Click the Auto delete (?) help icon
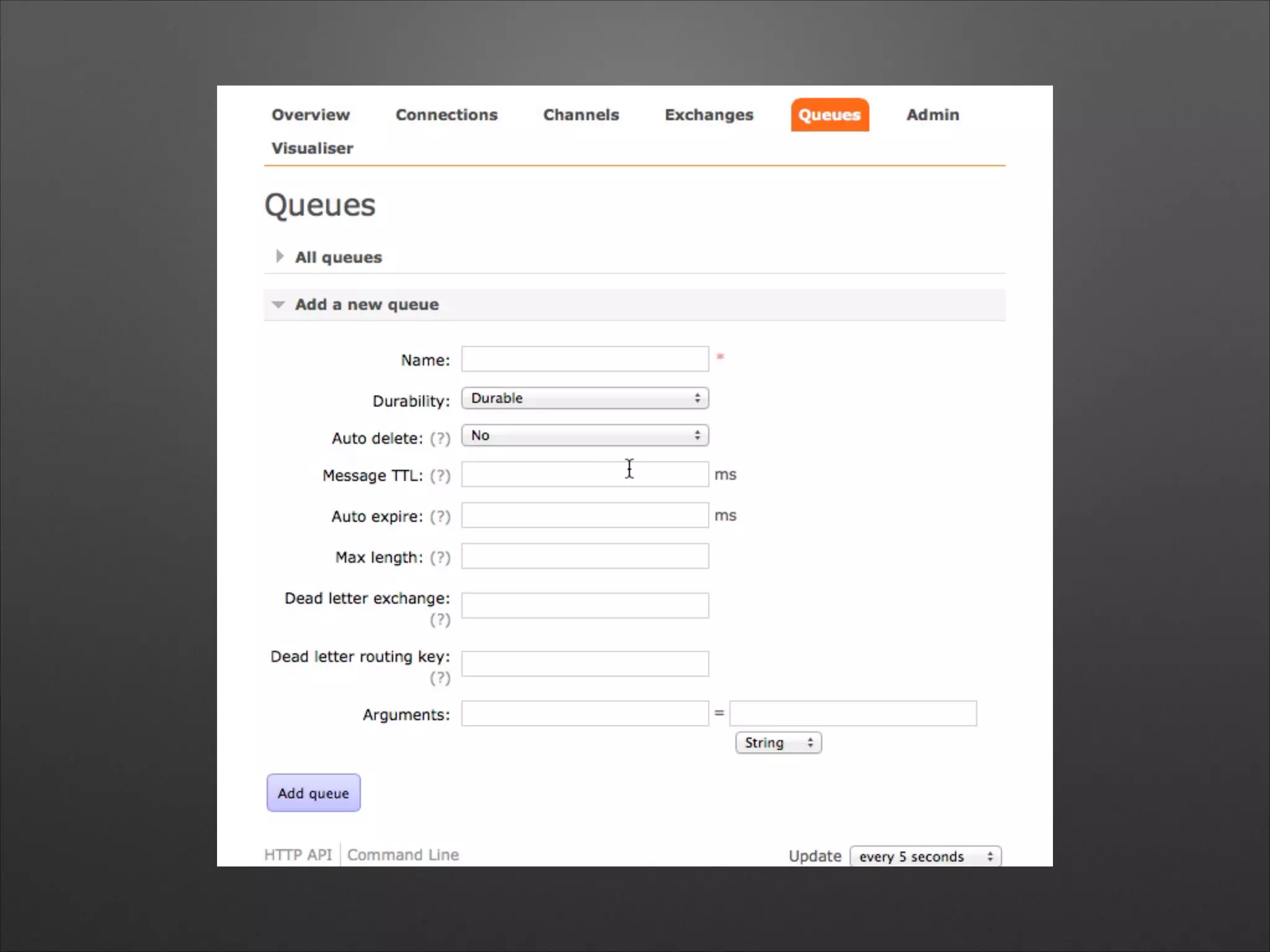 pyautogui.click(x=440, y=439)
